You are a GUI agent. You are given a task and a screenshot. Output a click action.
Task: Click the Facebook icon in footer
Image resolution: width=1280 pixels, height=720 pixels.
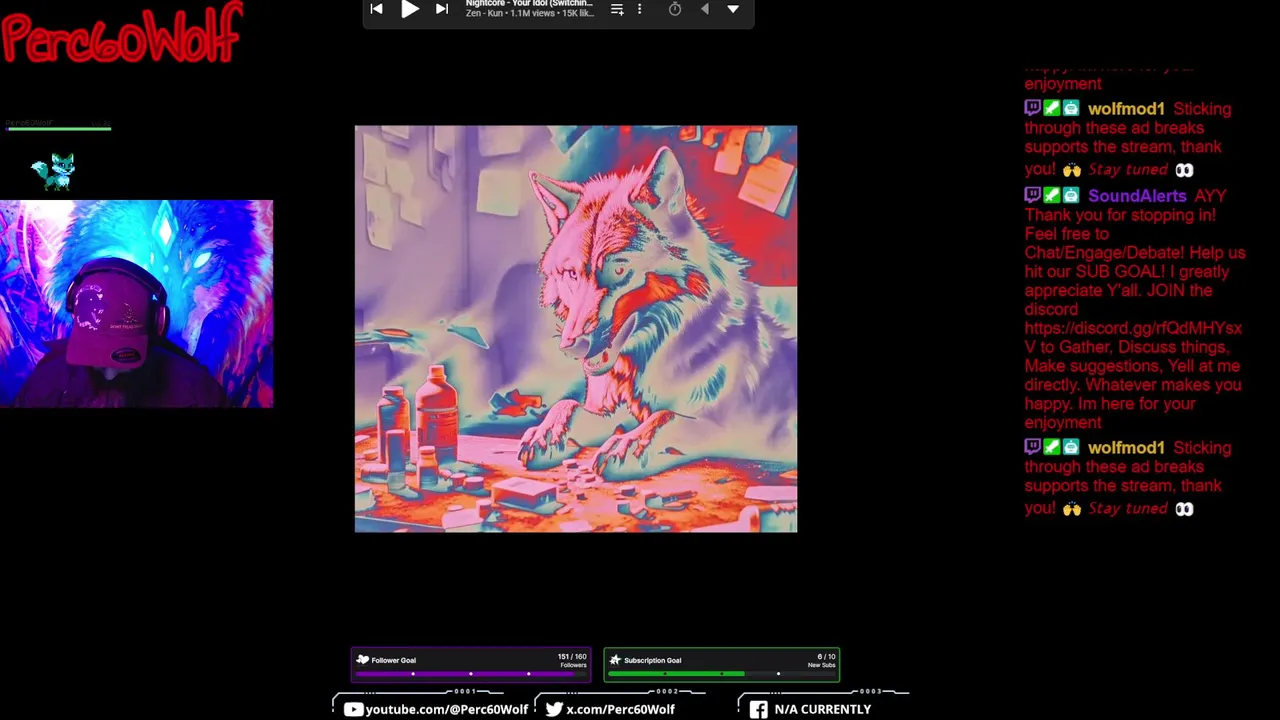pyautogui.click(x=759, y=709)
